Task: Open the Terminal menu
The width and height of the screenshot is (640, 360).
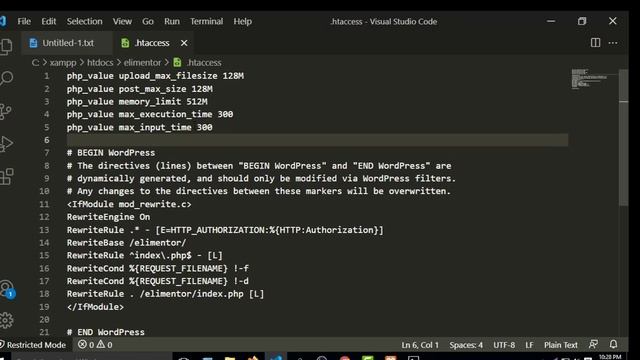Action: click(x=207, y=21)
